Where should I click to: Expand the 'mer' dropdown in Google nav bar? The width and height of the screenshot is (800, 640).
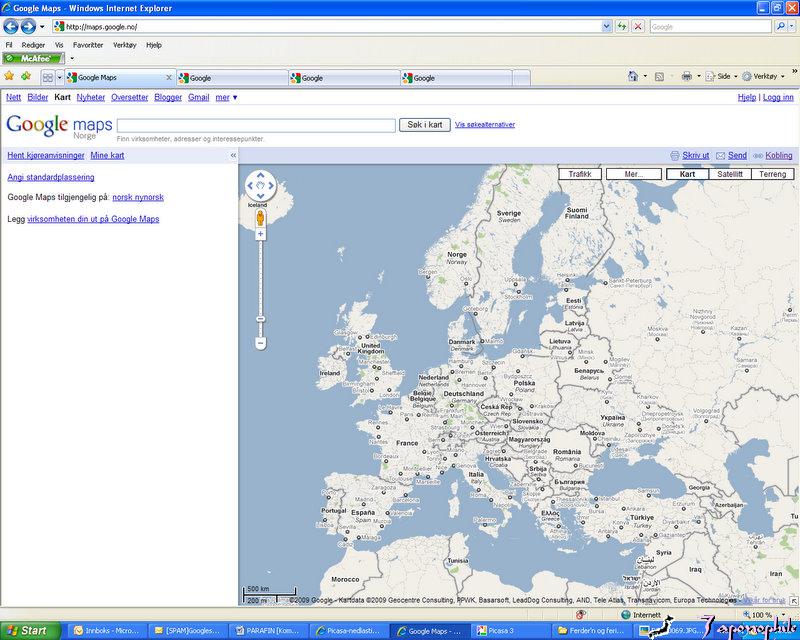point(226,97)
